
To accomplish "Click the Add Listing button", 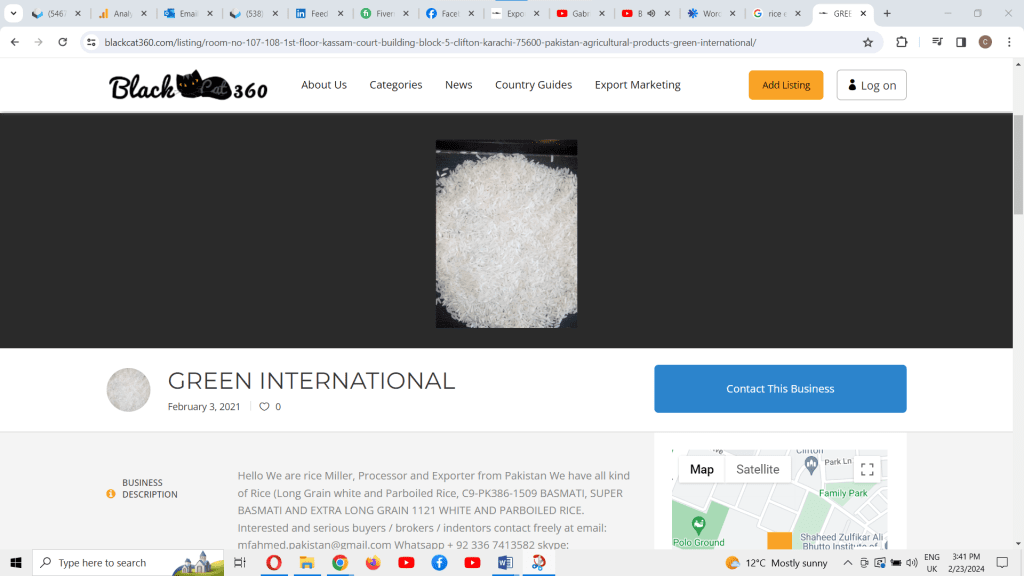I will tap(786, 85).
